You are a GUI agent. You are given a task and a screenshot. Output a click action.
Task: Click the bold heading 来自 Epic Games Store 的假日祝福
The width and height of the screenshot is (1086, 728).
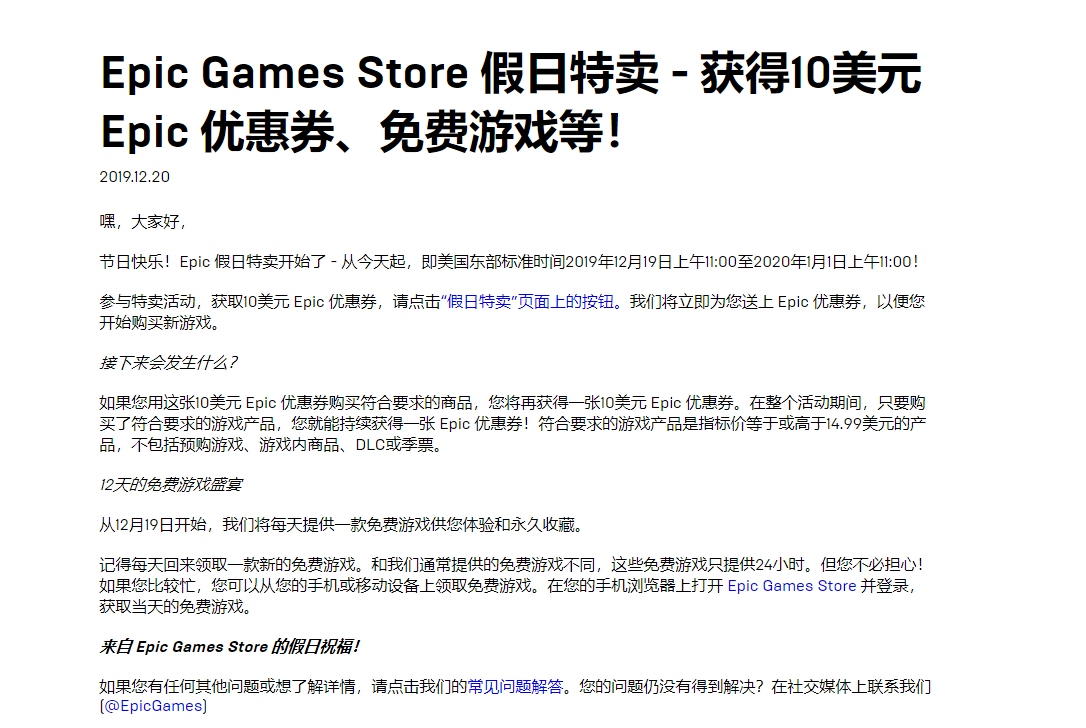pyautogui.click(x=229, y=647)
